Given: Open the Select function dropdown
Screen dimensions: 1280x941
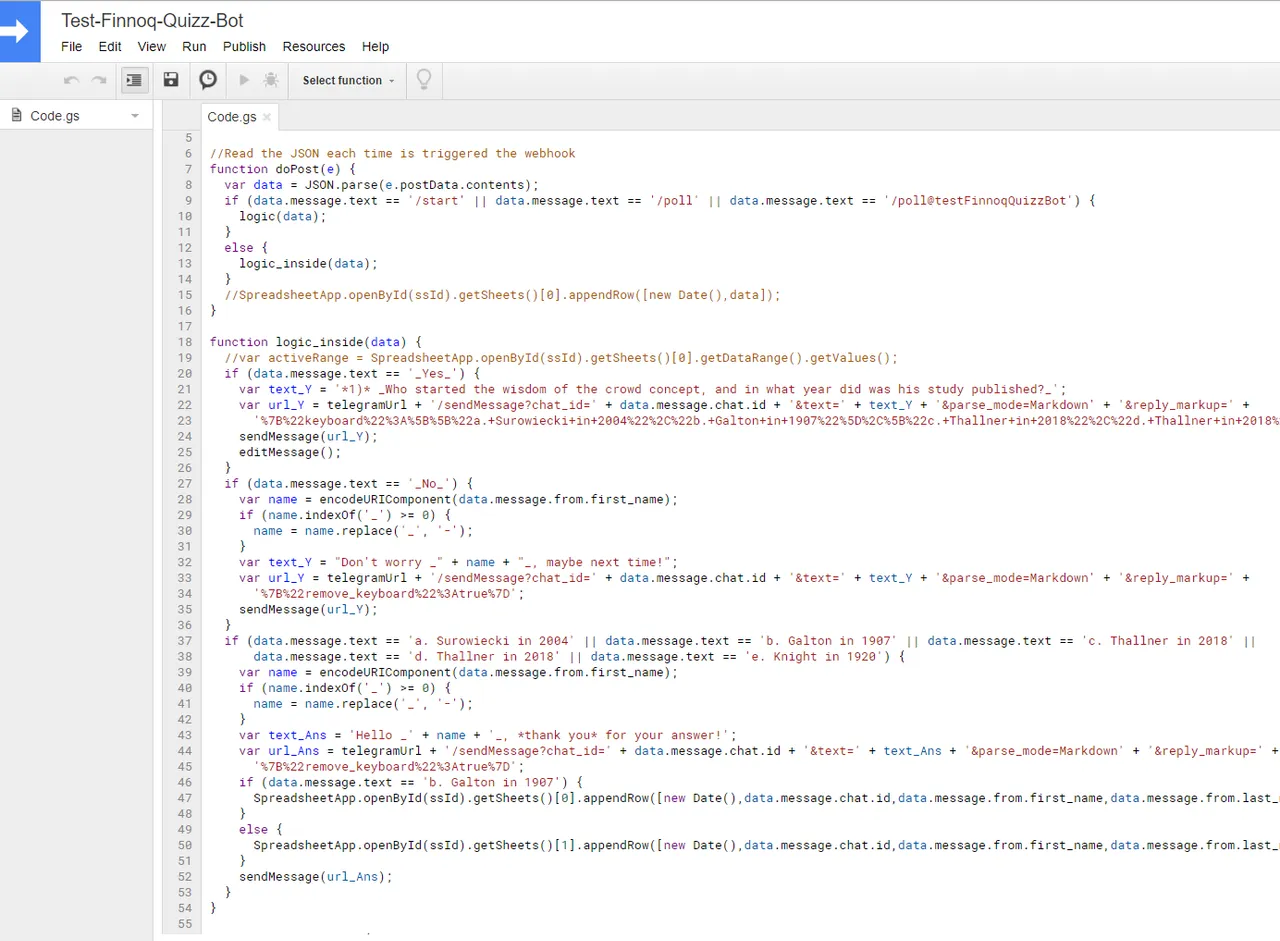Looking at the screenshot, I should [348, 80].
